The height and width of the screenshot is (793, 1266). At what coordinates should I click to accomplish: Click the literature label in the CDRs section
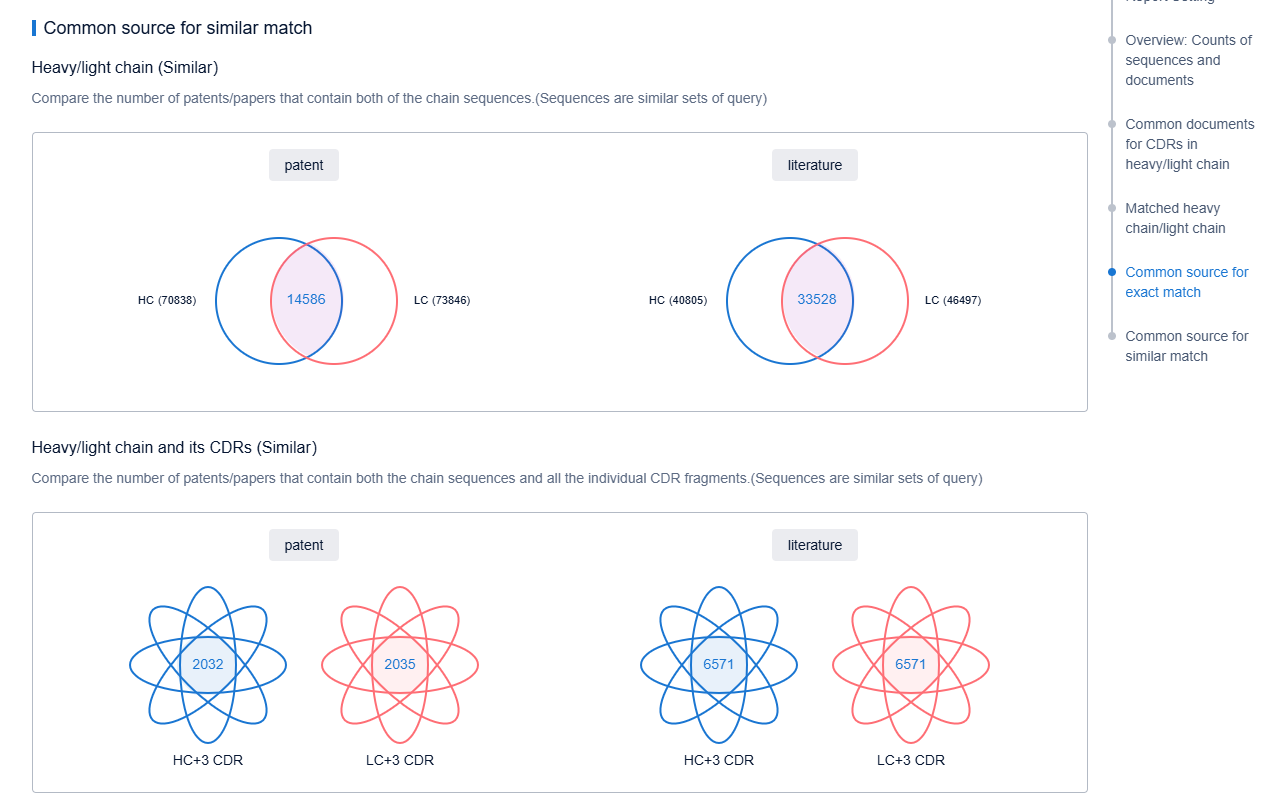pos(815,545)
